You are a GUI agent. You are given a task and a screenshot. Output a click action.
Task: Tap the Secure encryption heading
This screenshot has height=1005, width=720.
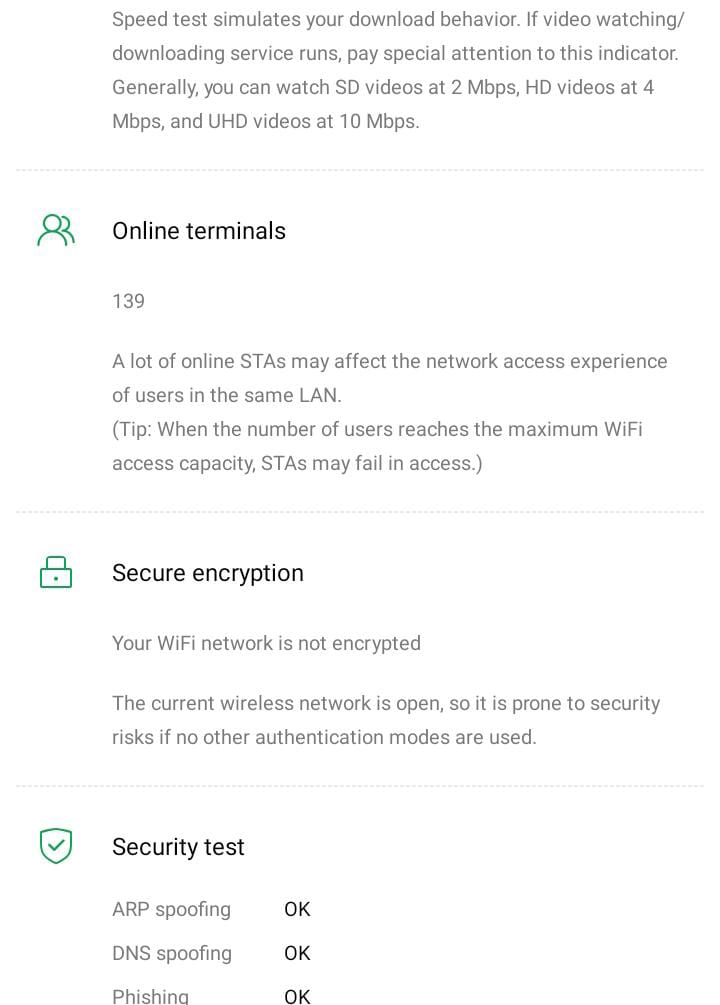click(207, 573)
